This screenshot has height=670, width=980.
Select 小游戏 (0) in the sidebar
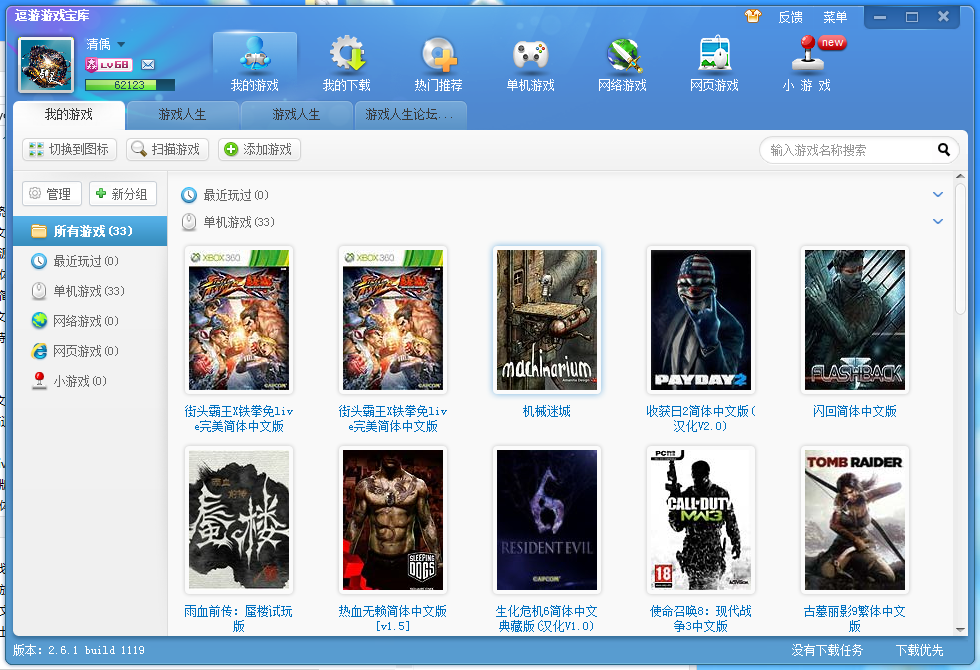coord(90,381)
